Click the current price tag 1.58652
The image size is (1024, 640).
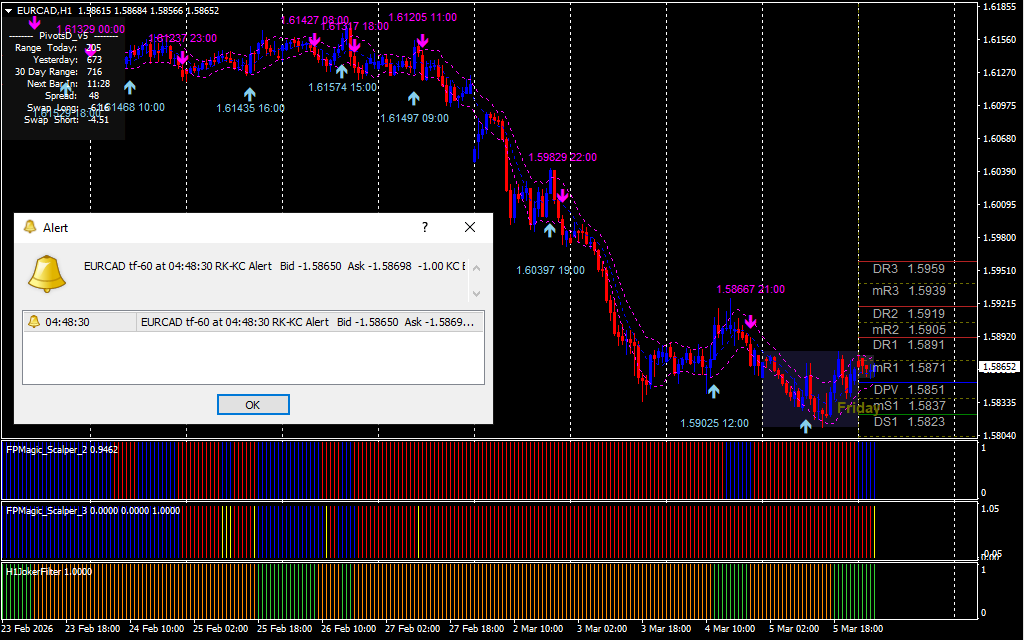pyautogui.click(x=1000, y=367)
